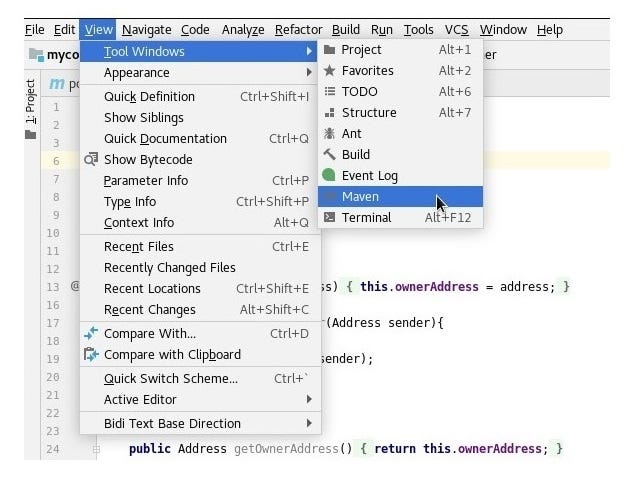The image size is (634, 484).
Task: Click the myco project breadcrumb
Action: click(x=63, y=55)
